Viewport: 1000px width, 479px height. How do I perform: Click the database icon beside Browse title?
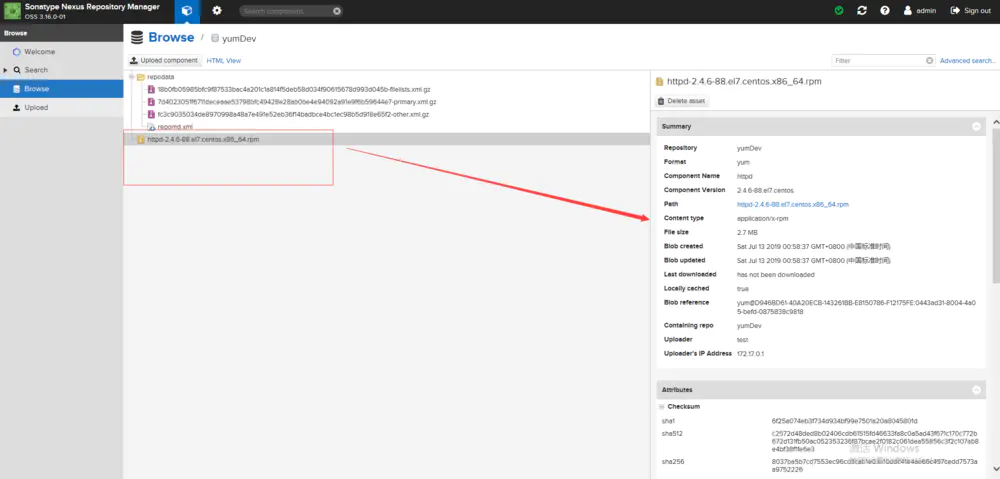click(136, 38)
